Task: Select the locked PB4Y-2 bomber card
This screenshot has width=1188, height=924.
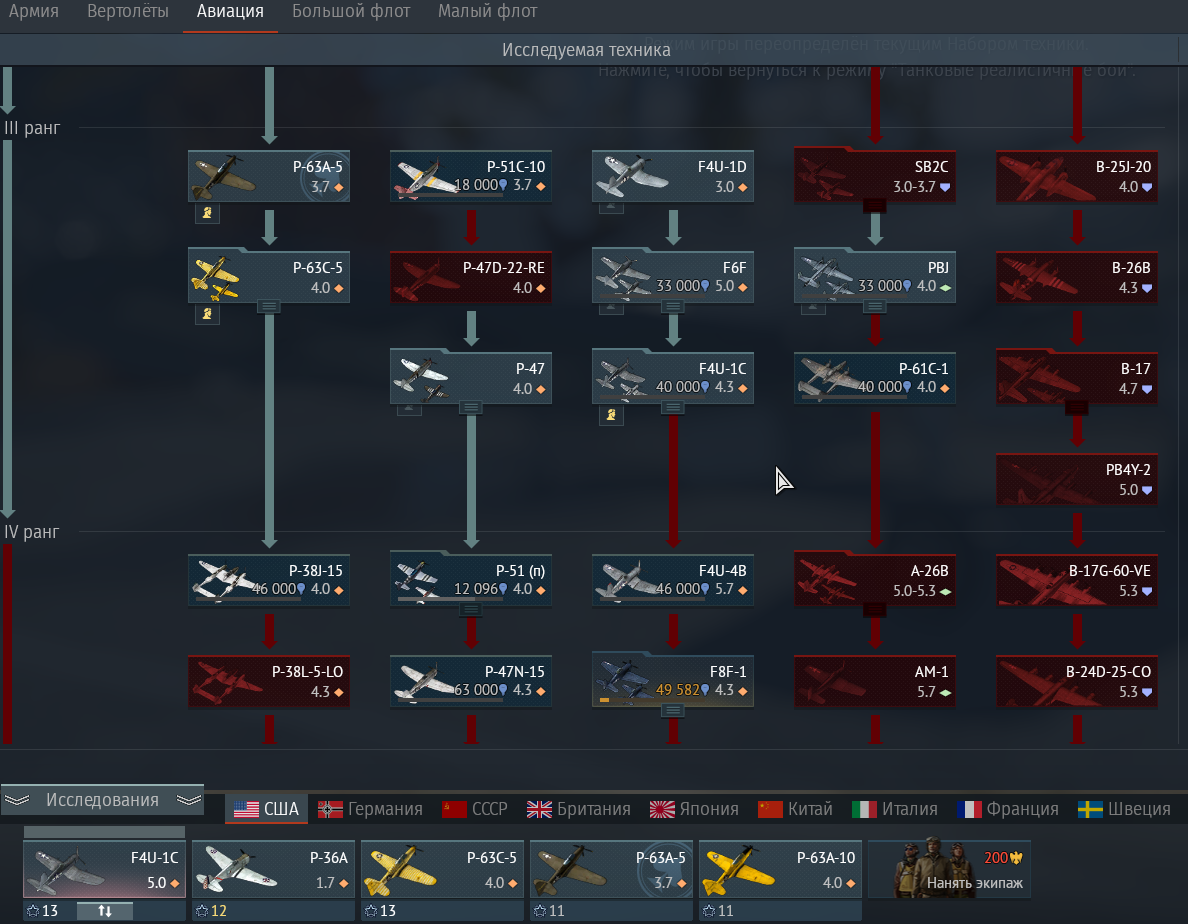Action: click(1077, 479)
